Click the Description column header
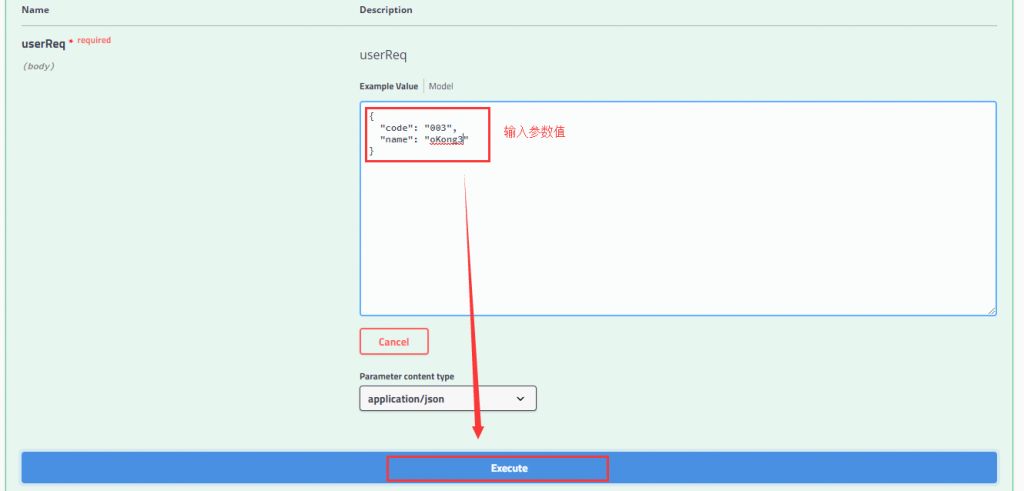This screenshot has height=491, width=1024. click(386, 10)
